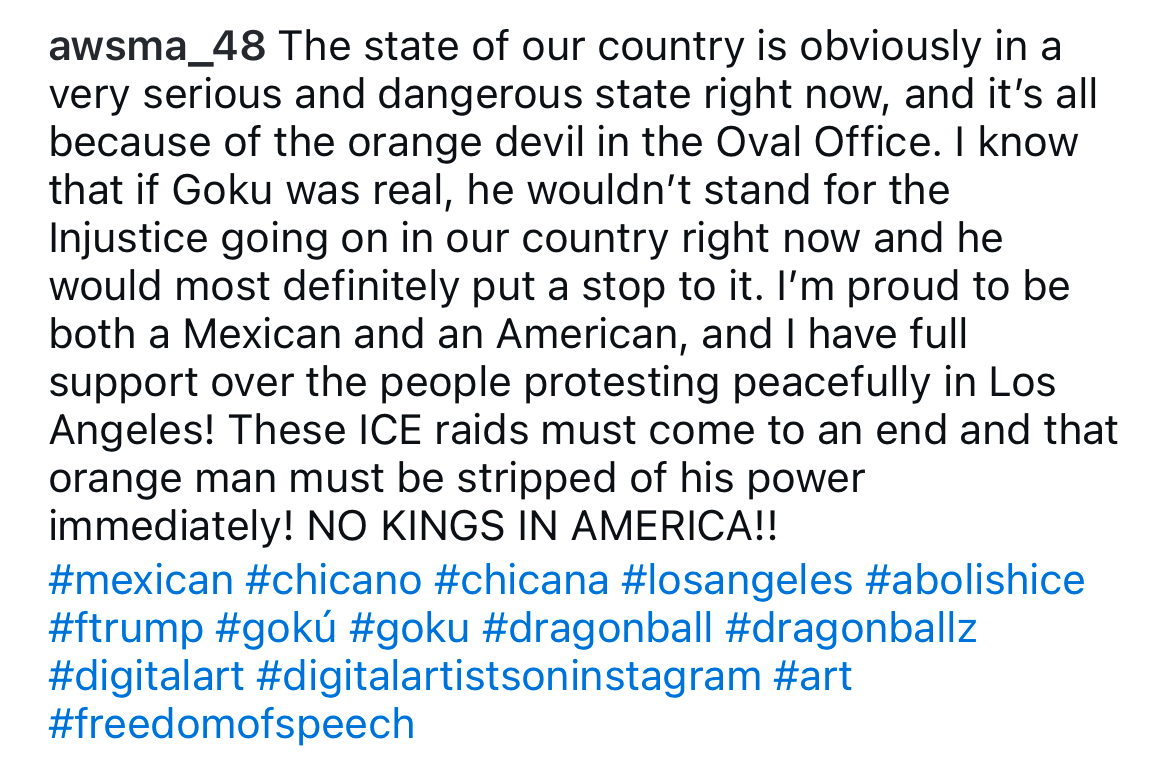
Task: Open the #ftrump hashtag
Action: pos(126,628)
